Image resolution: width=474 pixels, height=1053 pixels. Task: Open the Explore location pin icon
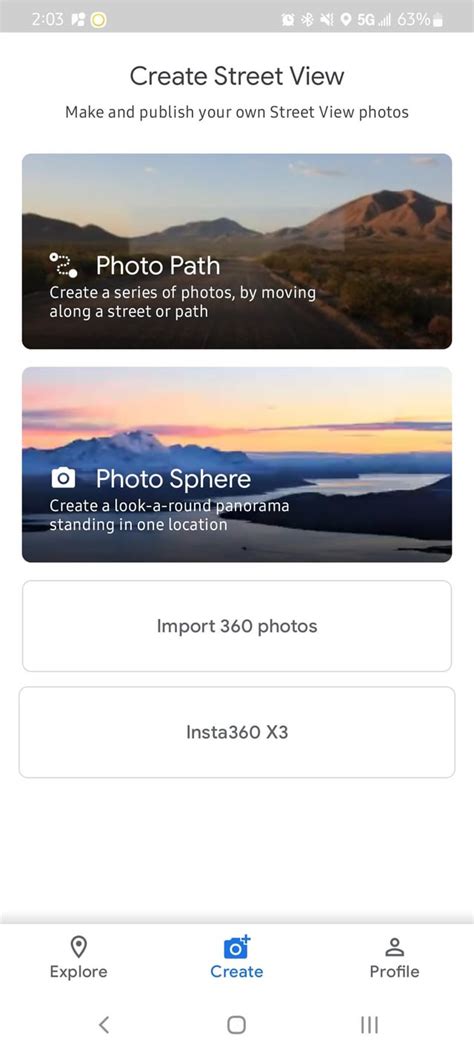tap(79, 947)
